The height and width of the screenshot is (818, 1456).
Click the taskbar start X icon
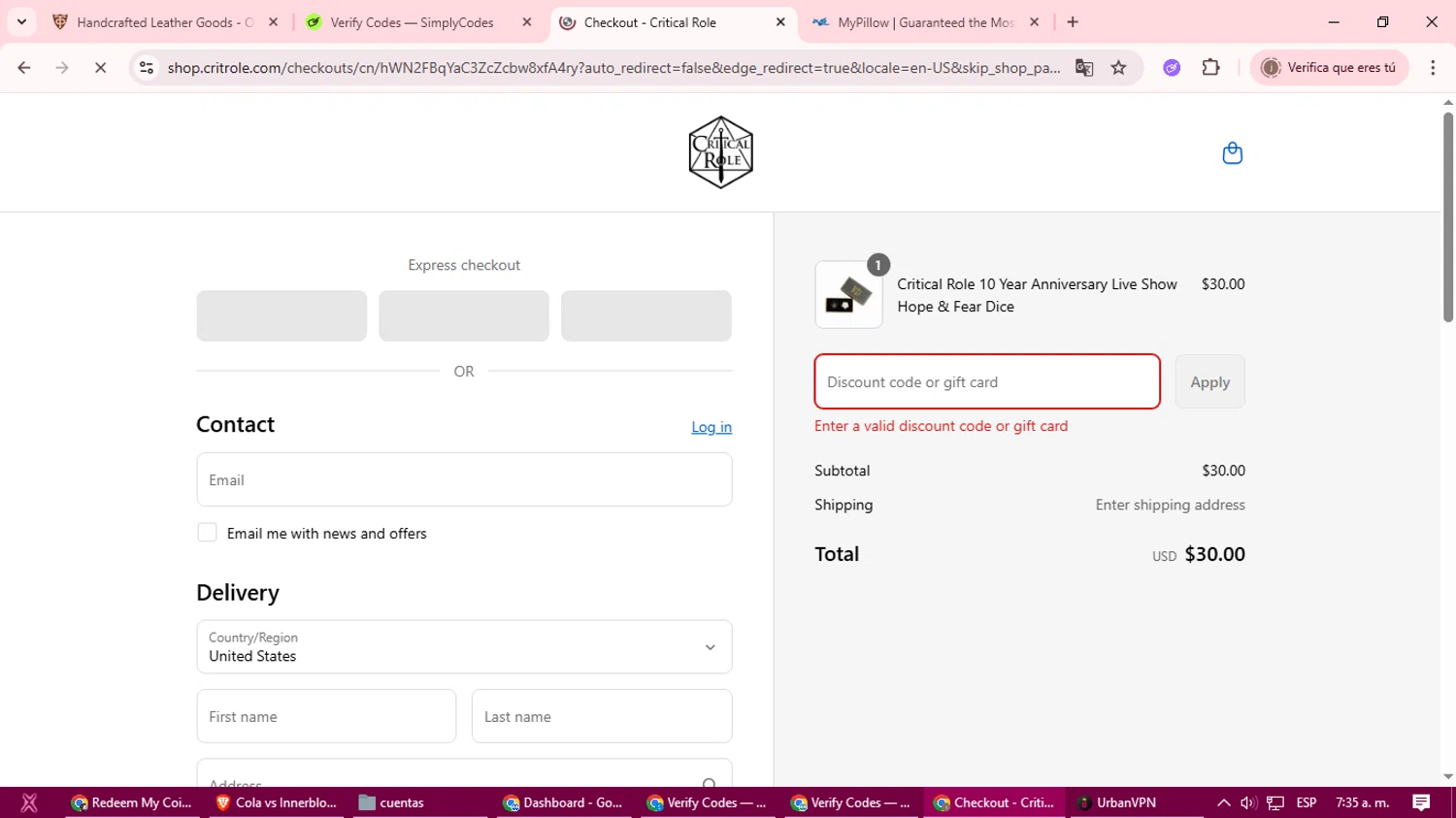(x=29, y=802)
